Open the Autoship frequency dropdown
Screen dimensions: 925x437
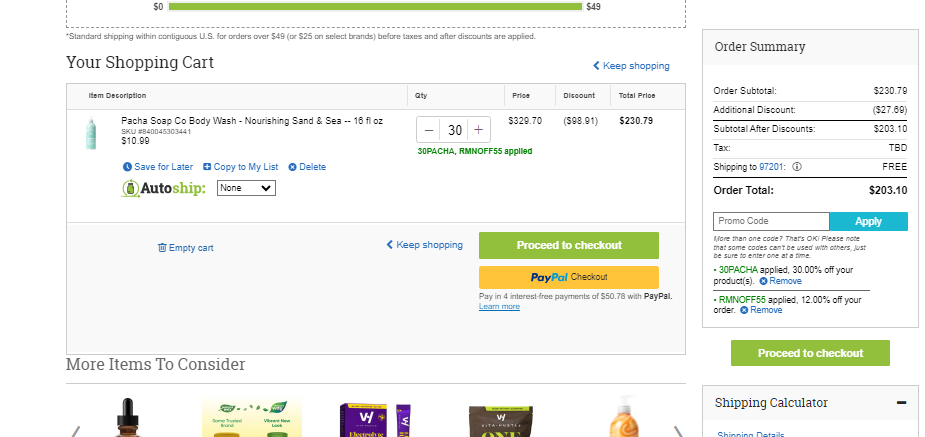click(x=246, y=188)
